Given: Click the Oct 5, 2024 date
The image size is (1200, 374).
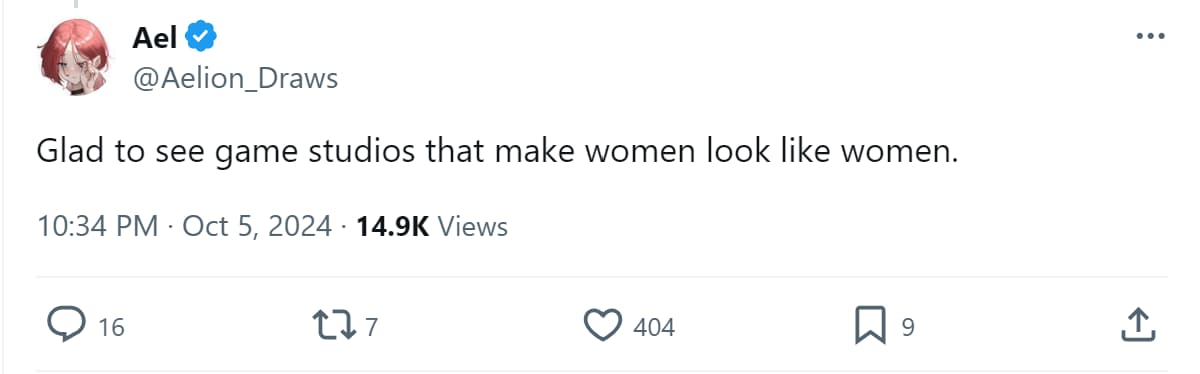Looking at the screenshot, I should pyautogui.click(x=258, y=227).
